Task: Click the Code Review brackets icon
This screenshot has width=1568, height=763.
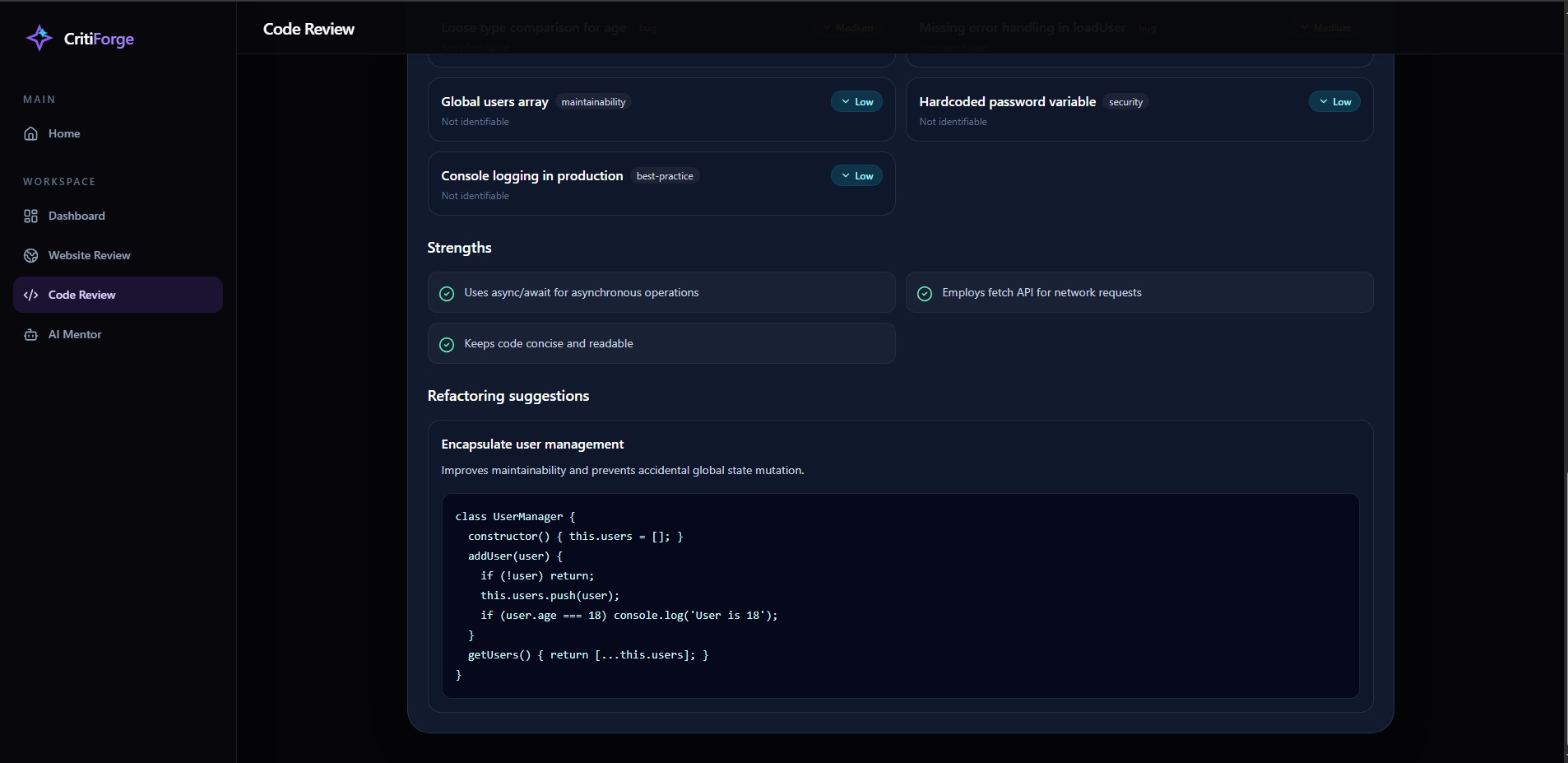Action: coord(31,295)
